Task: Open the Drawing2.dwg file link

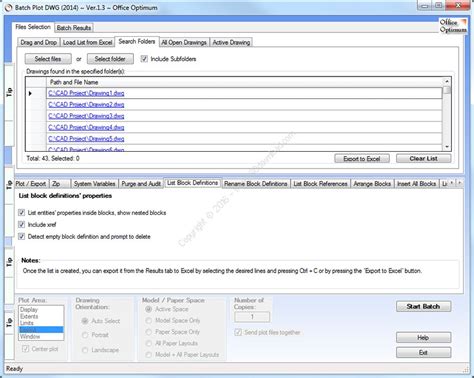Action: 86,105
